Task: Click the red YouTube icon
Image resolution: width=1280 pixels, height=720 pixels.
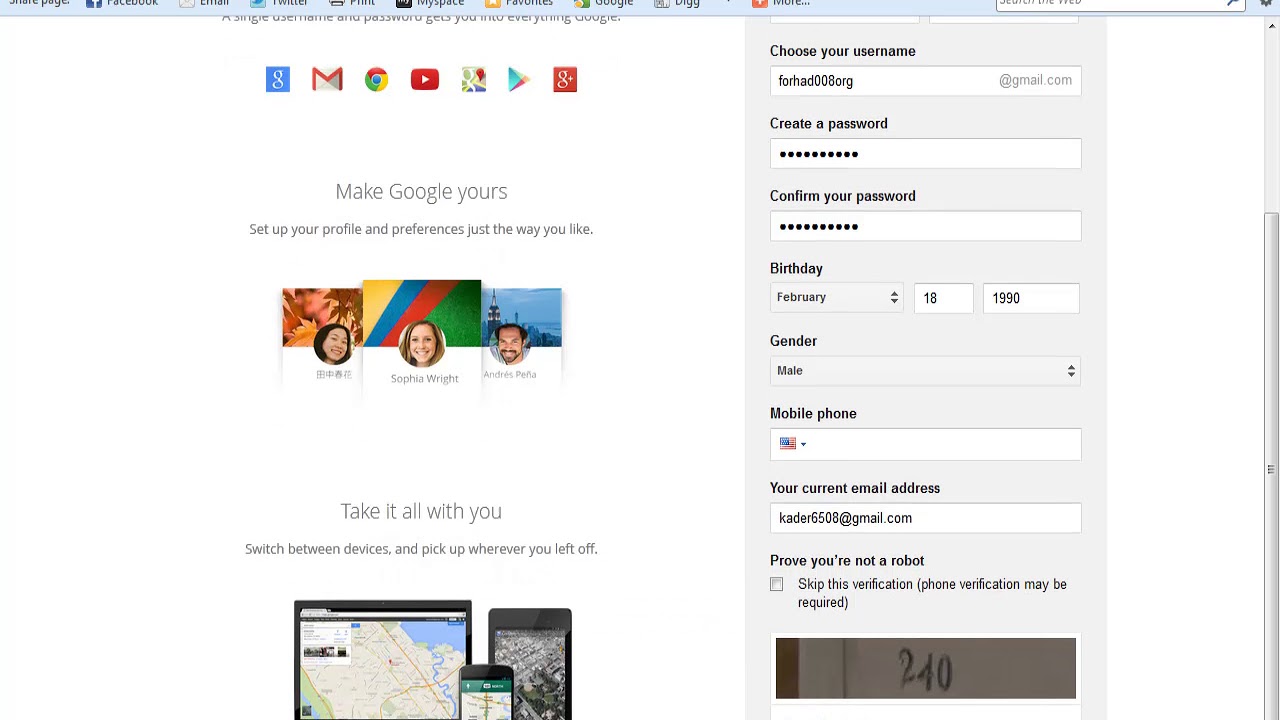Action: (x=425, y=79)
